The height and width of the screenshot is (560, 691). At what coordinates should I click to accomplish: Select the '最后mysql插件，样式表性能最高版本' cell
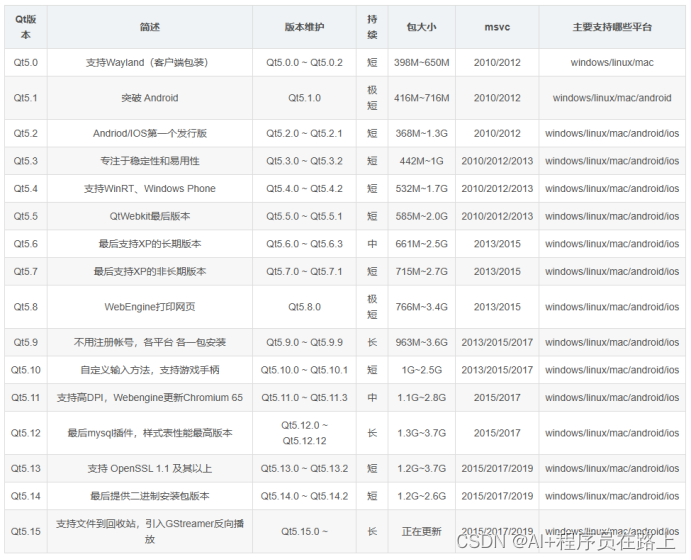(x=150, y=433)
